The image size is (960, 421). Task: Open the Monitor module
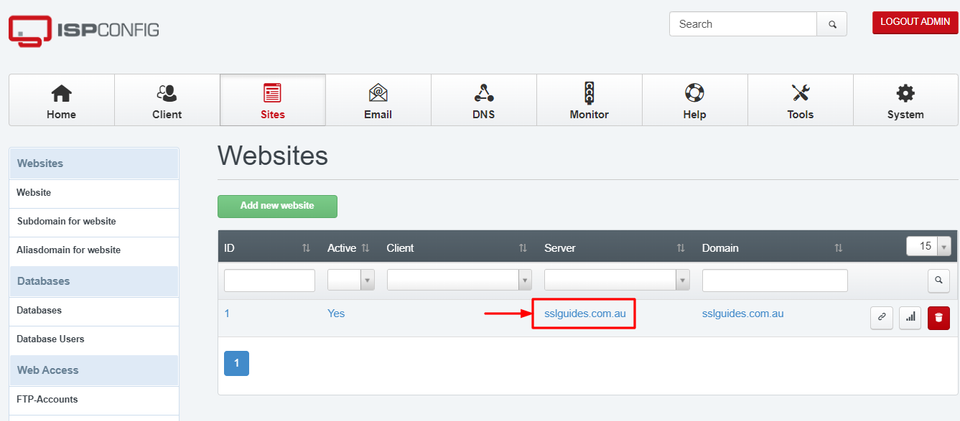coord(589,101)
